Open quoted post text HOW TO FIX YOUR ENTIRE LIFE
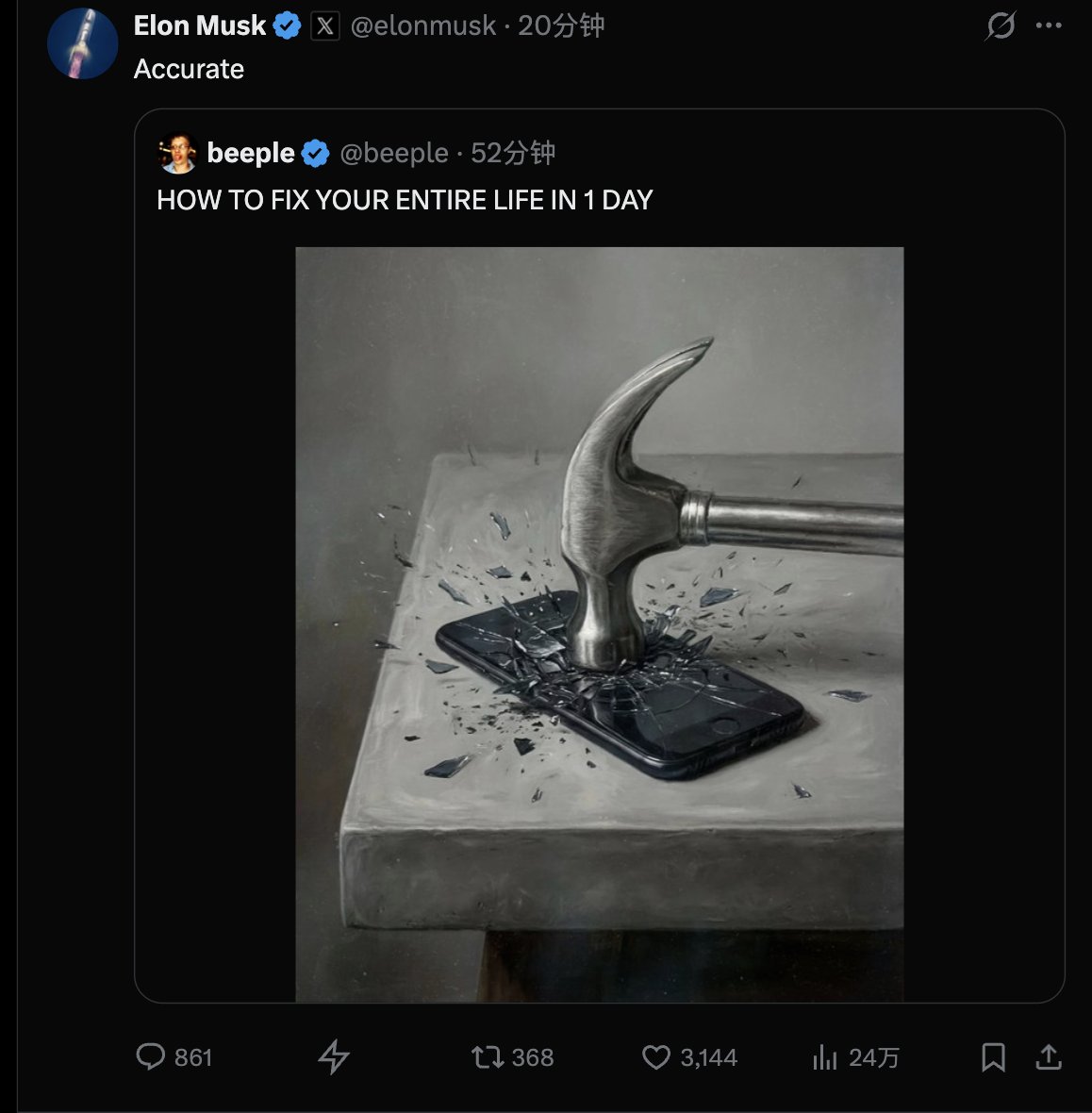 click(x=405, y=200)
